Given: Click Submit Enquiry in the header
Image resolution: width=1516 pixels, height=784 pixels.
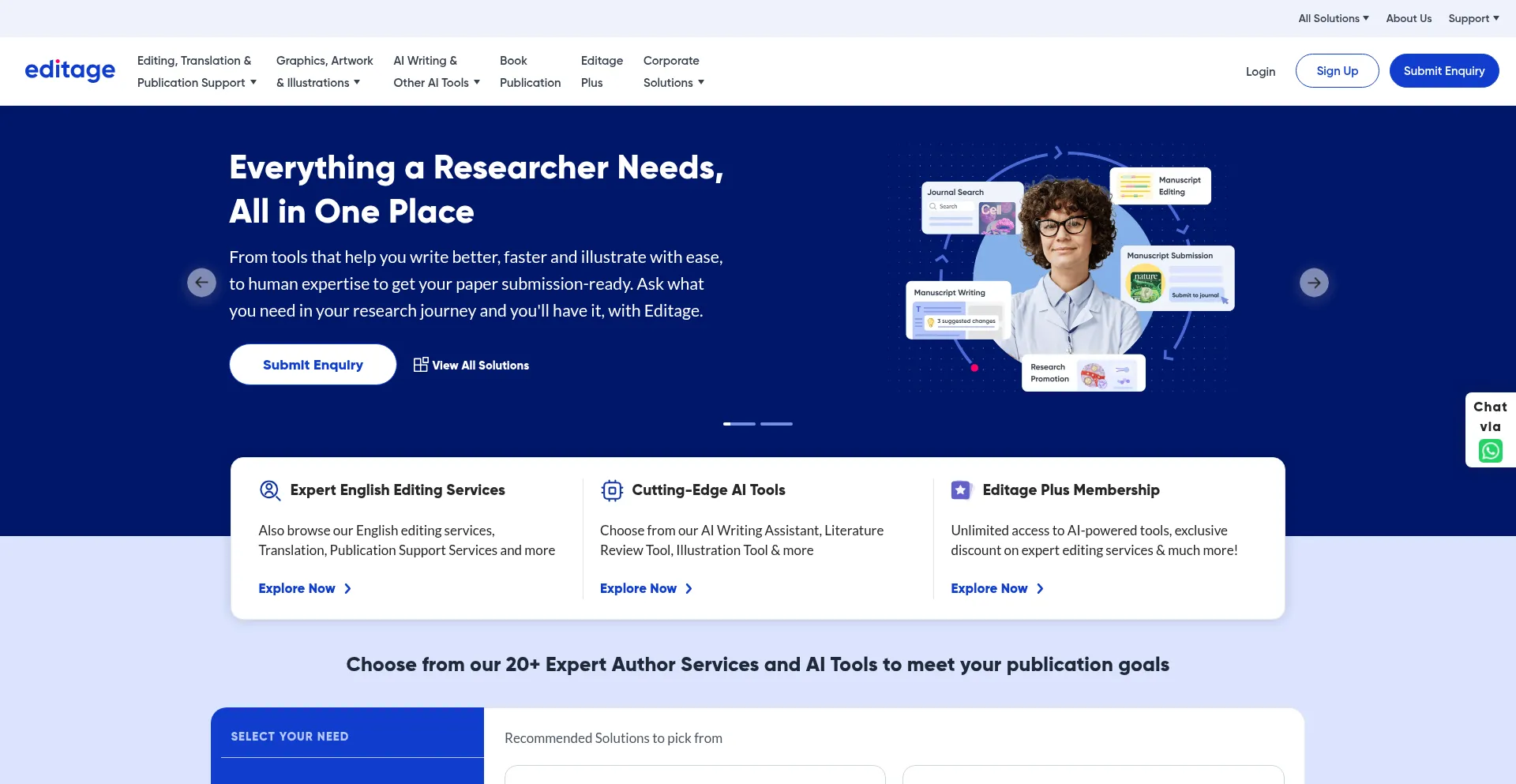Looking at the screenshot, I should click(x=1443, y=70).
